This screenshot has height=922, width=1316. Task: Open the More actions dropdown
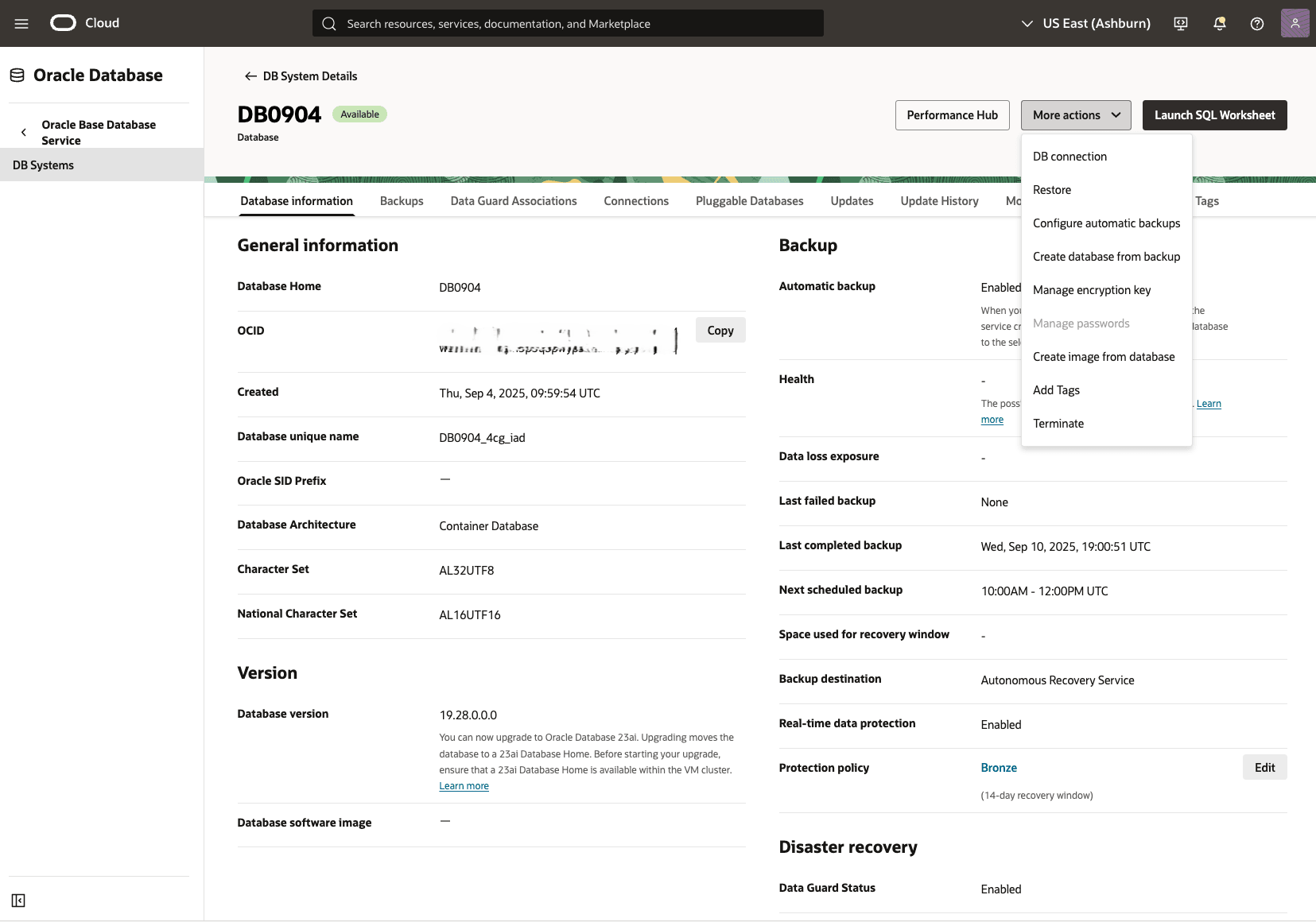(x=1075, y=114)
